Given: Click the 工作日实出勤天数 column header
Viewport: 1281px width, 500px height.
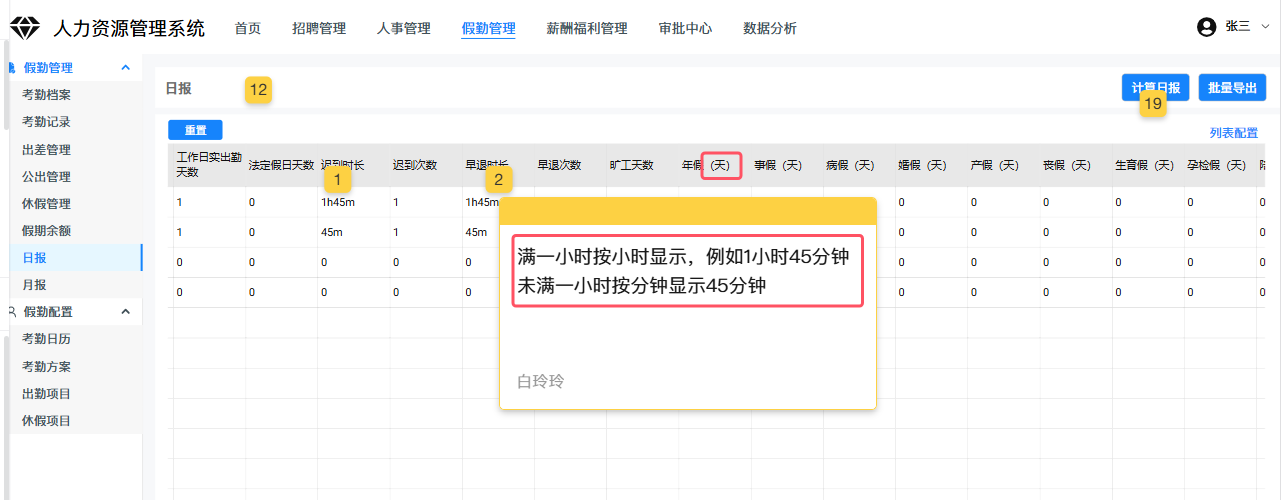Looking at the screenshot, I should tap(209, 165).
